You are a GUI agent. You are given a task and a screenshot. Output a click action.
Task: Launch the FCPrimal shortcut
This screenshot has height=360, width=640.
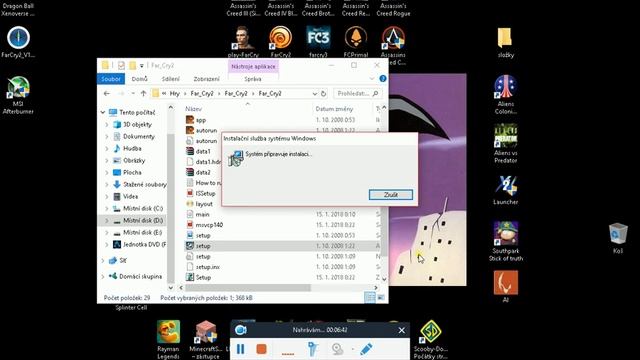pos(356,41)
